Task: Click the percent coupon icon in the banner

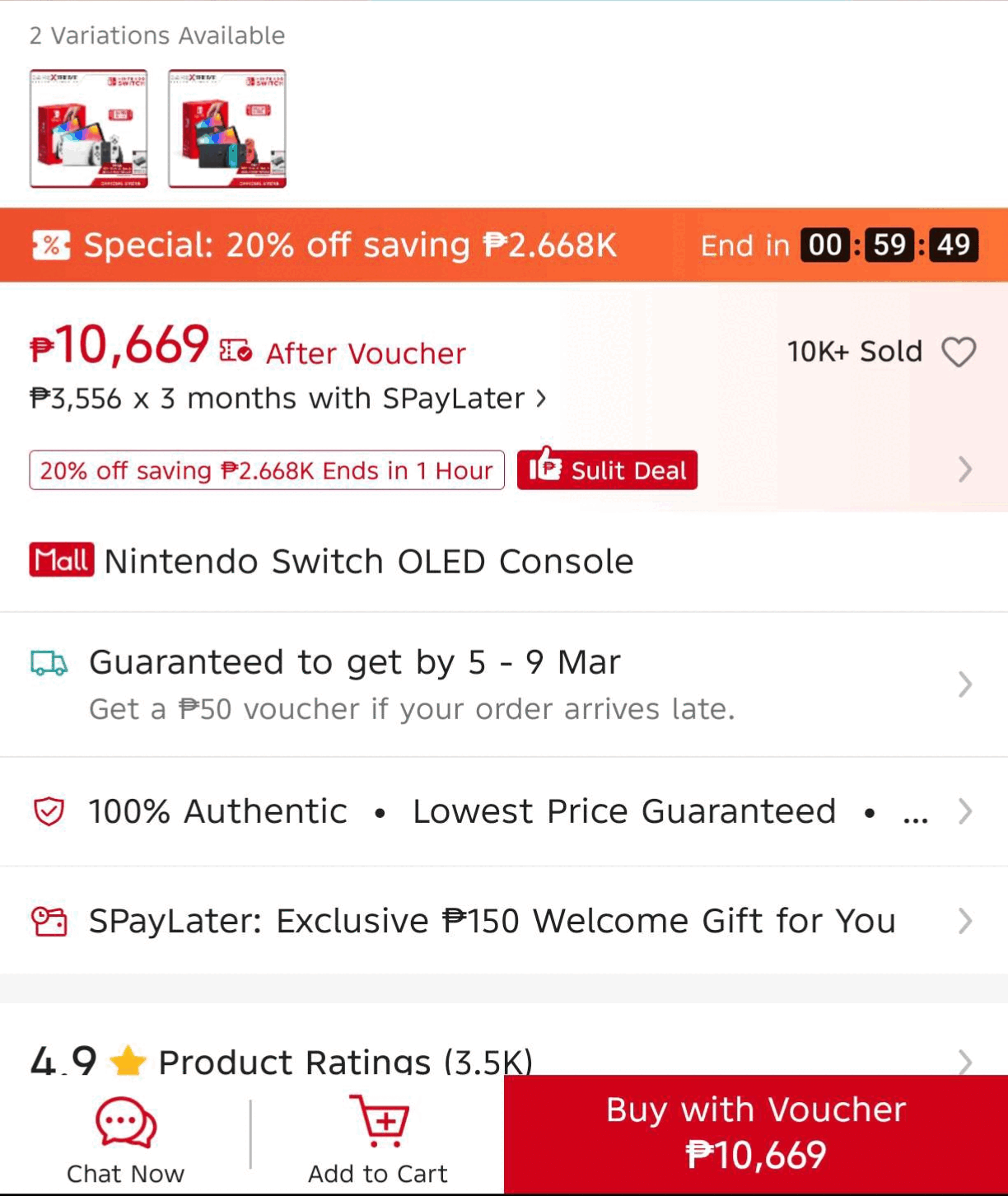Action: tap(51, 245)
